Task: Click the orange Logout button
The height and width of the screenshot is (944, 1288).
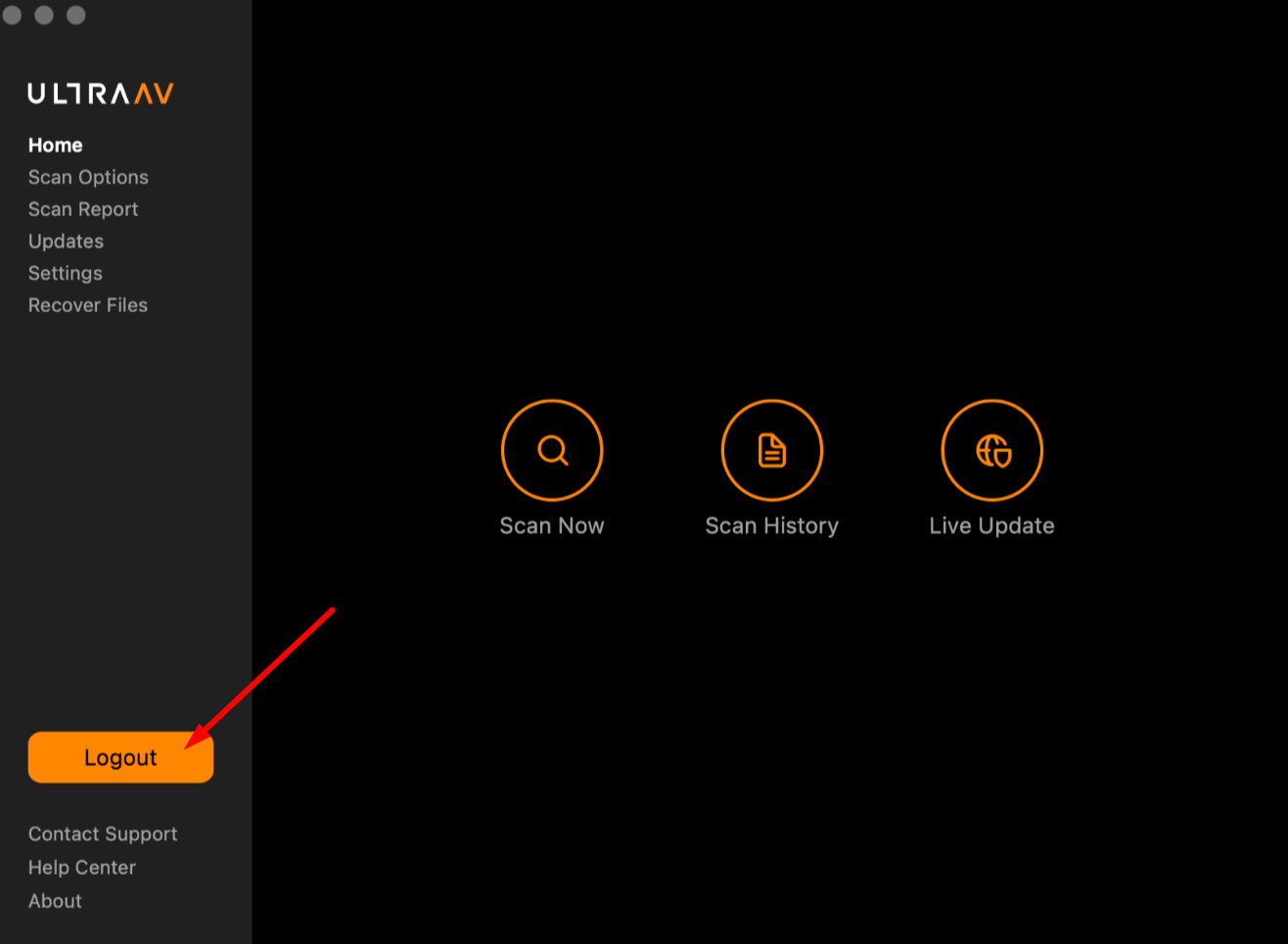Action: (120, 757)
